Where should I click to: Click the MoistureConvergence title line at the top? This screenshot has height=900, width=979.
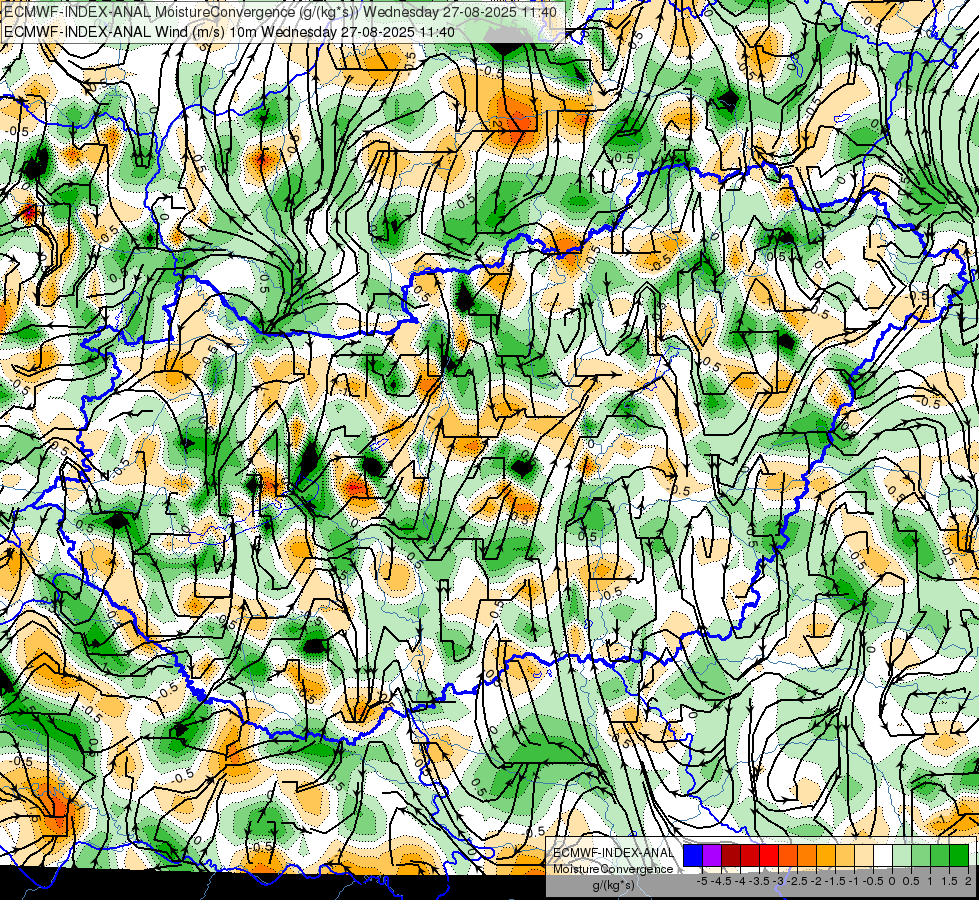point(280,12)
